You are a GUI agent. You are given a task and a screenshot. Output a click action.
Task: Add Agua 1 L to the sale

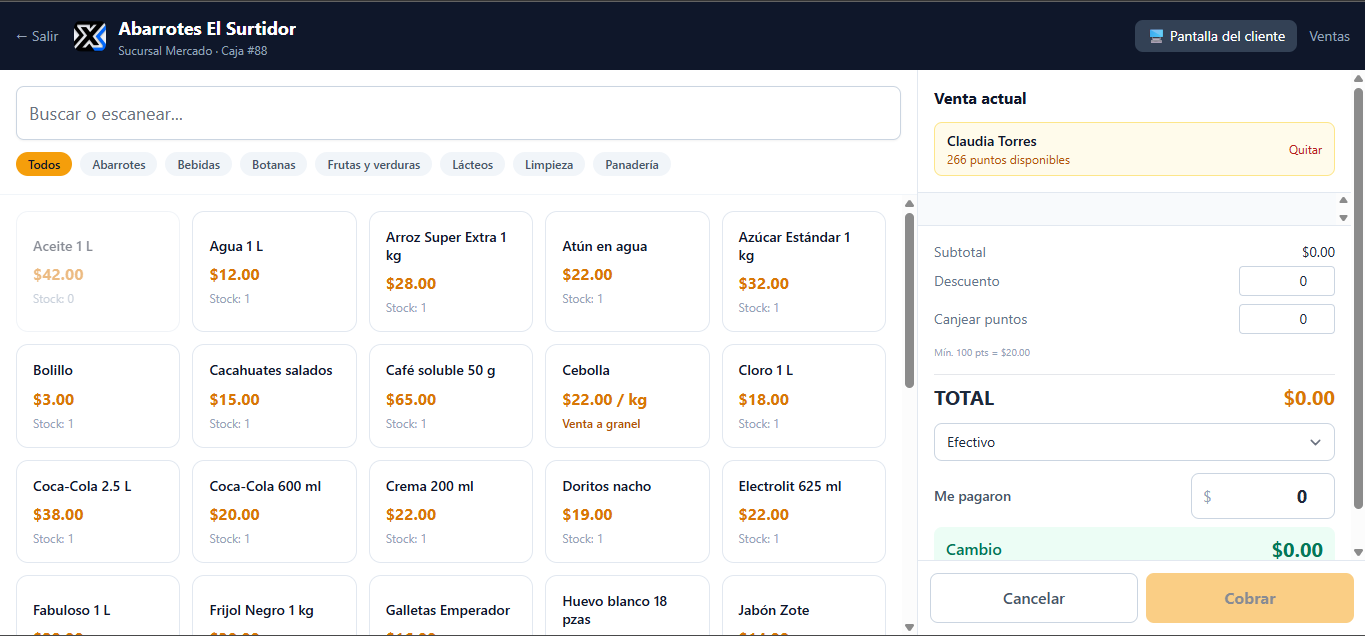pos(274,271)
